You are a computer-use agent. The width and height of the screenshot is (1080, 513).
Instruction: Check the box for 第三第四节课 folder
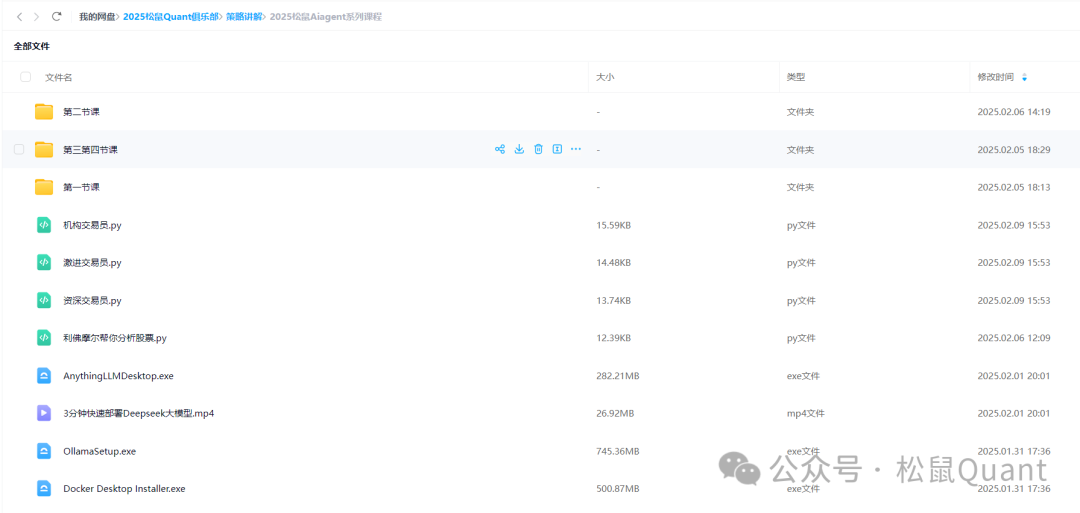coord(19,149)
